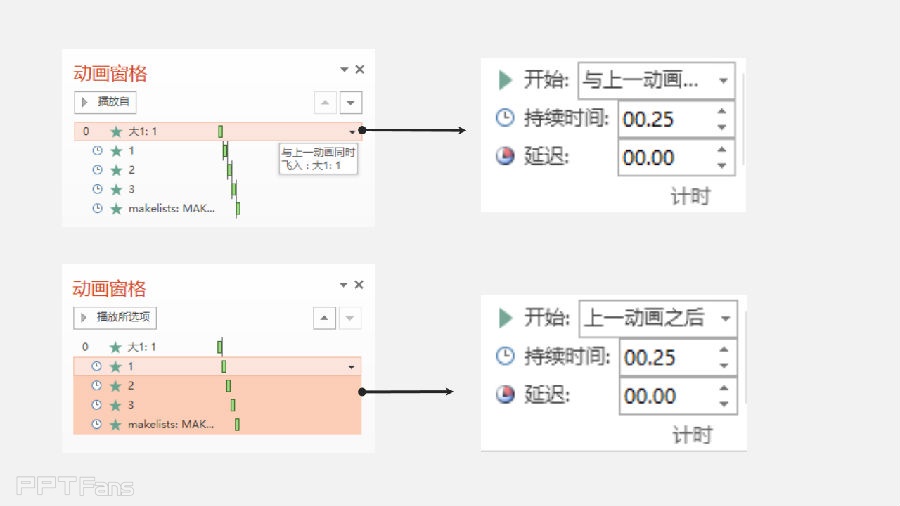Viewport: 900px width, 506px height.
Task: Close the upper 动画窗格 pane with the X
Action: point(360,70)
